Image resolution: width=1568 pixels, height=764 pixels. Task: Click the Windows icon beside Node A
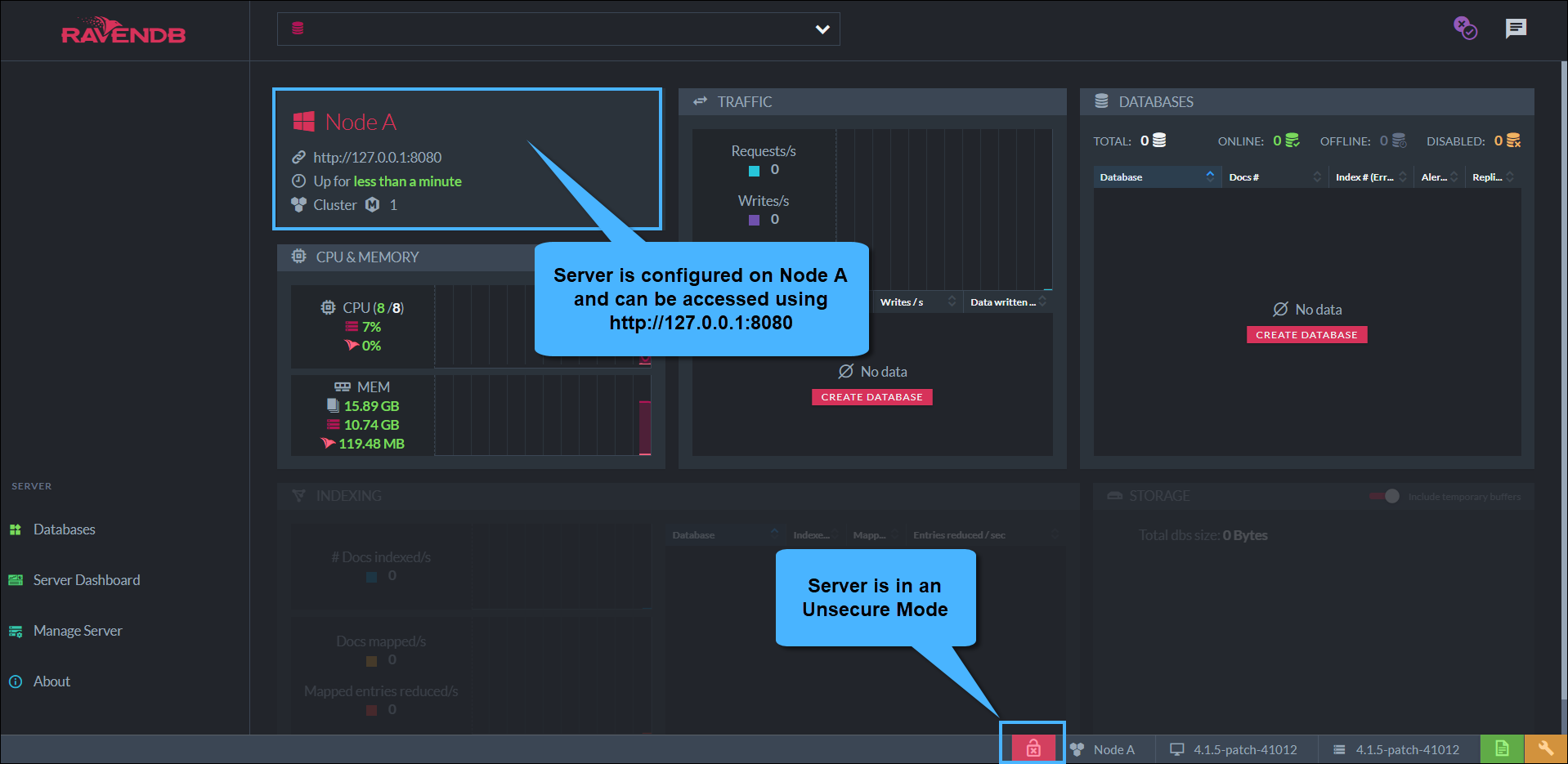[x=304, y=122]
